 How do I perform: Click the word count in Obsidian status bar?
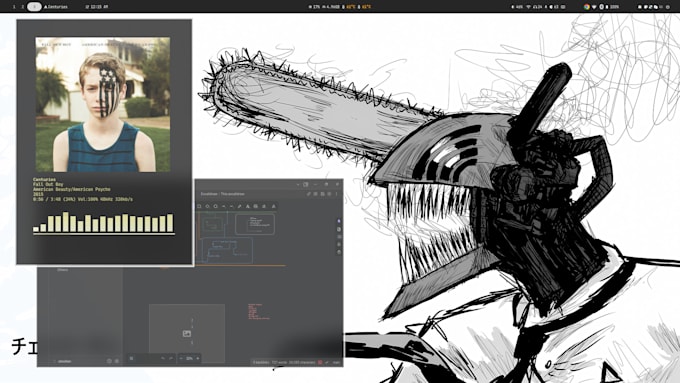point(279,362)
